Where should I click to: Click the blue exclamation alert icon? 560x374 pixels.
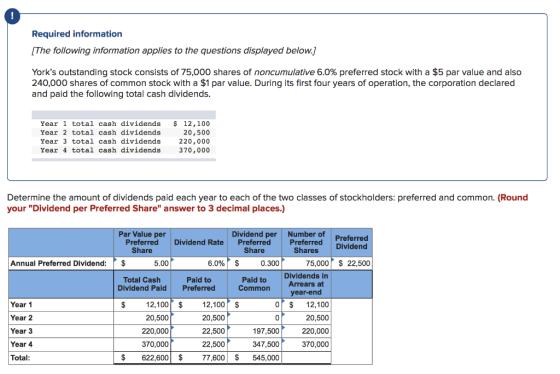(12, 16)
